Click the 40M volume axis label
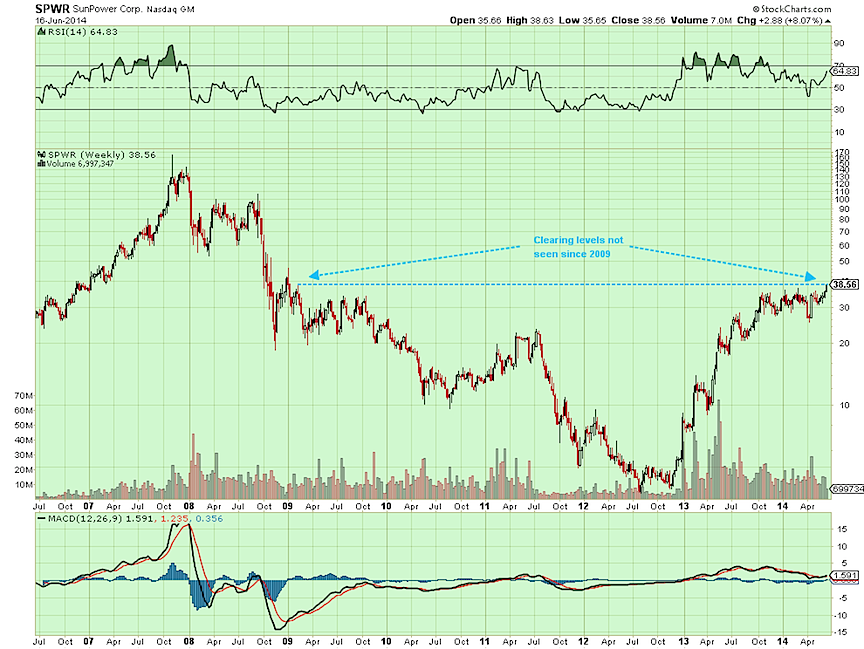This screenshot has height=649, width=864. (24, 440)
